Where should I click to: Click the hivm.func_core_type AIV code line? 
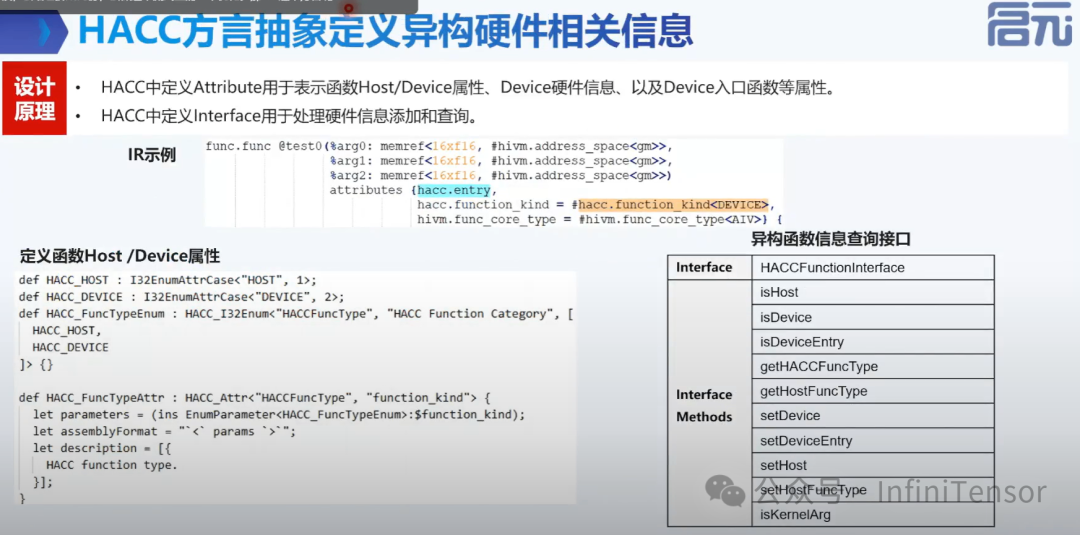600,220
